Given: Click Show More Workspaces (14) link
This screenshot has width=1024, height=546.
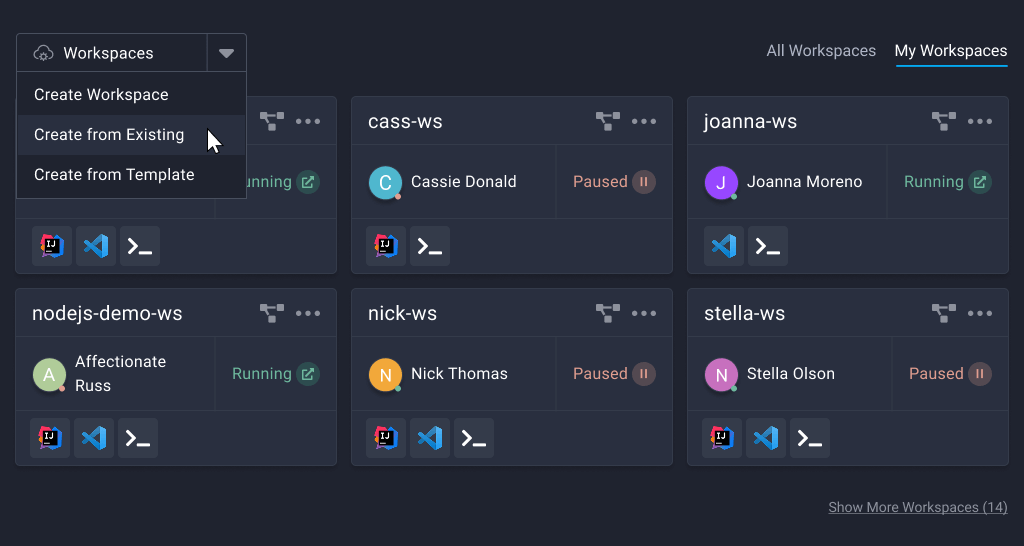Looking at the screenshot, I should tap(917, 507).
